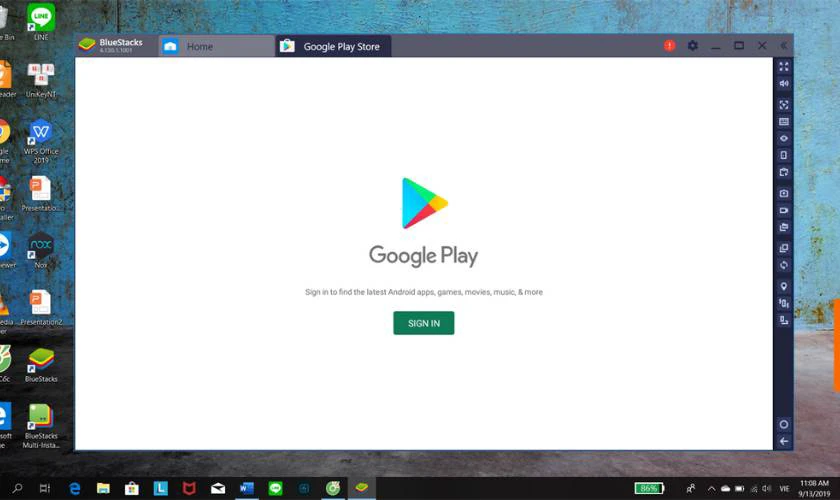840x500 pixels.
Task: Click the green SIGN IN button
Action: 424,323
